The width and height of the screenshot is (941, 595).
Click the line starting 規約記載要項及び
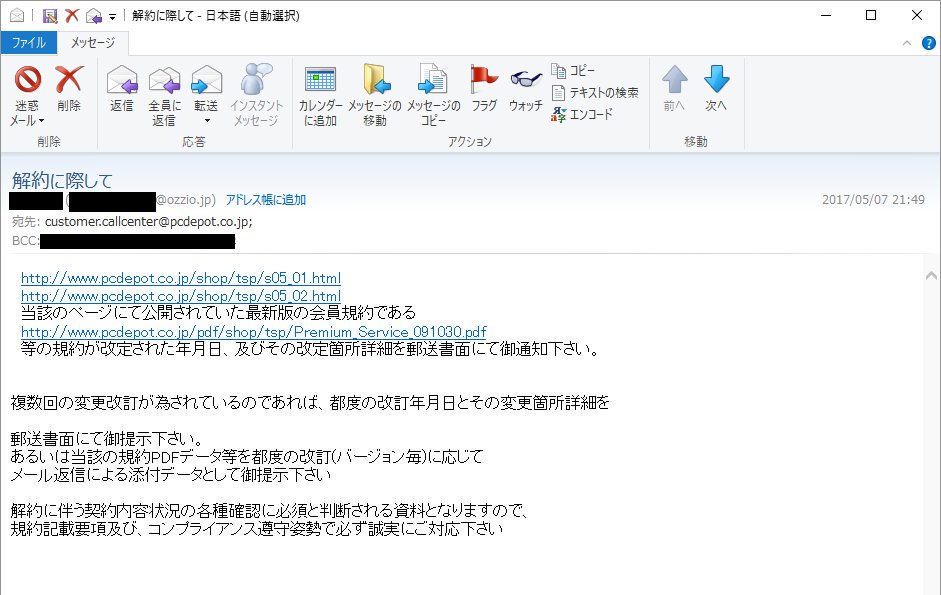pos(256,529)
